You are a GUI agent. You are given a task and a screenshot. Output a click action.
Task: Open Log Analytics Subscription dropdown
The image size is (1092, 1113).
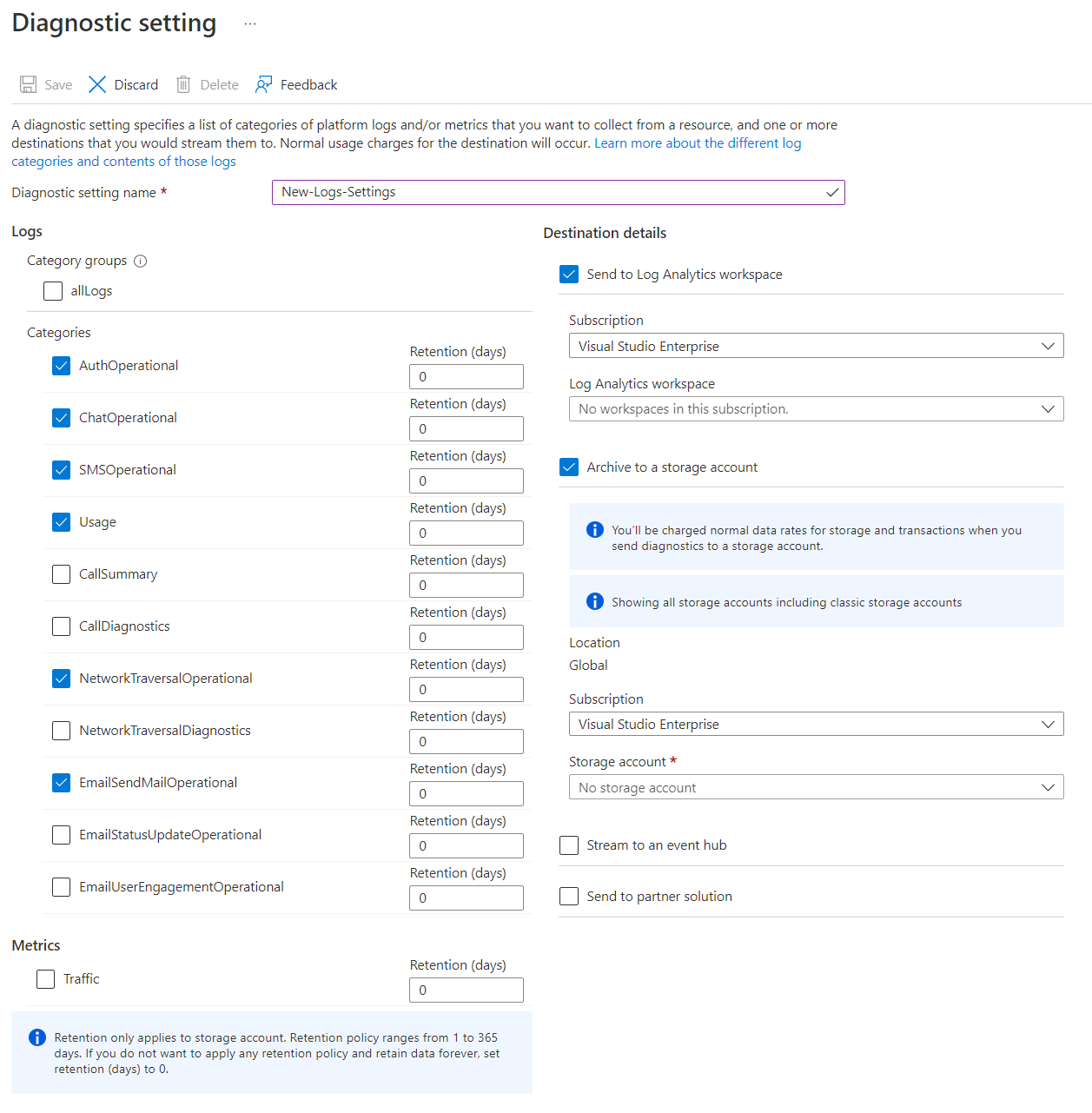[816, 346]
